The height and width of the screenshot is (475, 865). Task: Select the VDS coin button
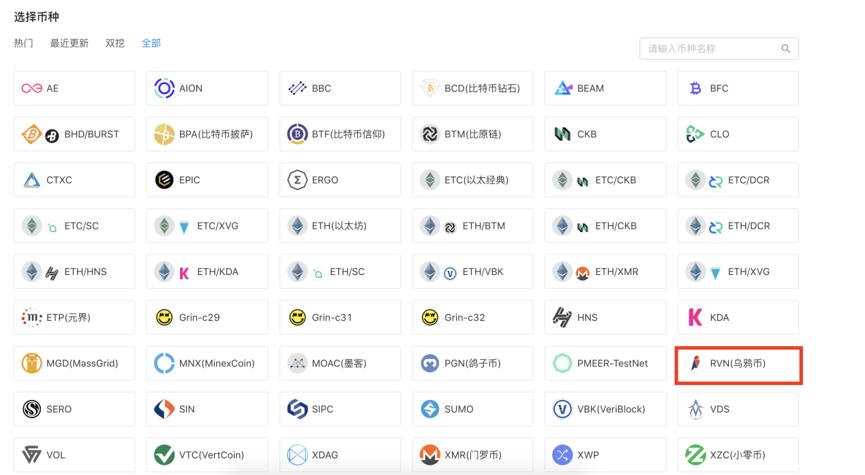738,409
